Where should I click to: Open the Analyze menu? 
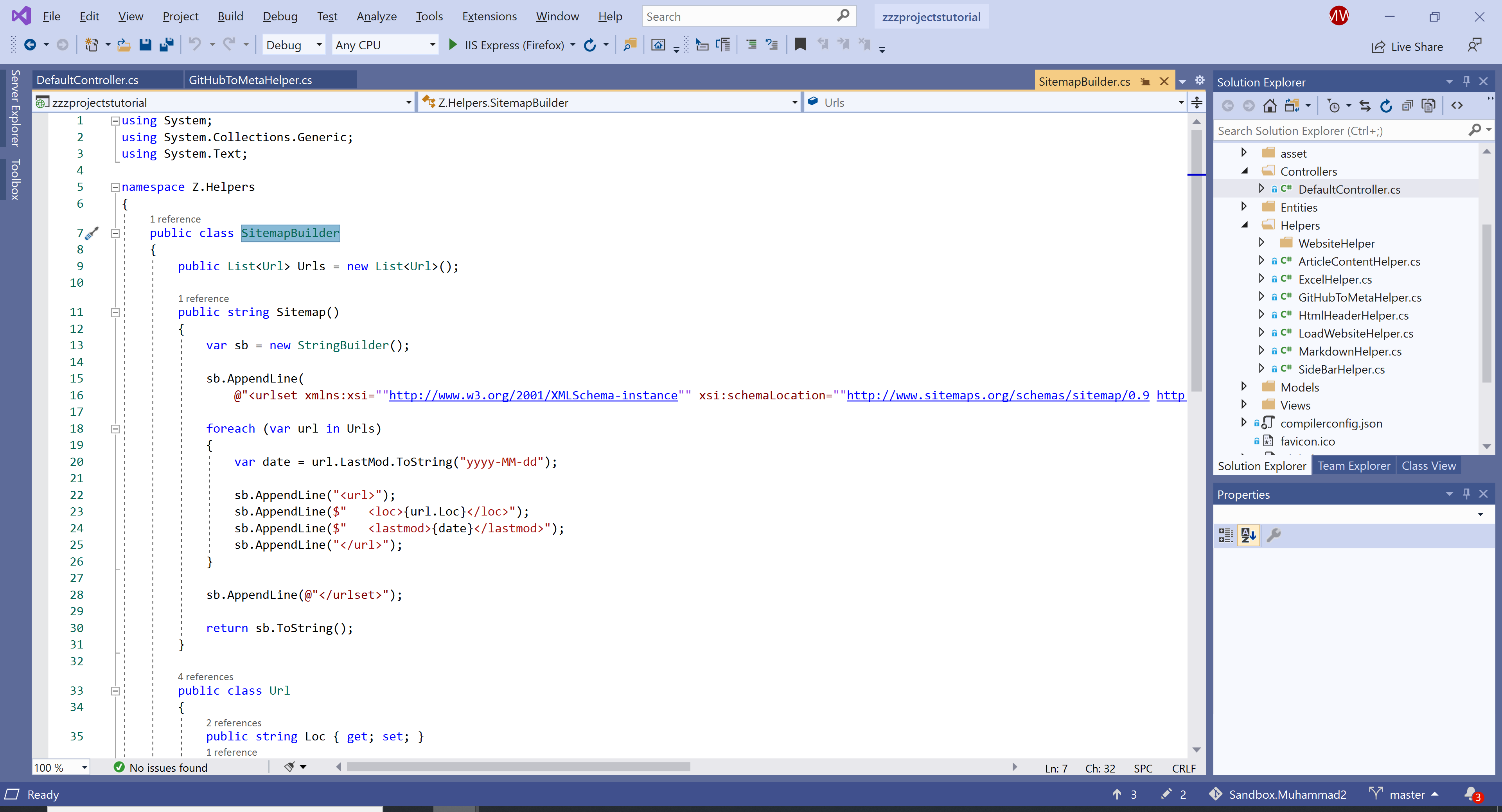point(376,16)
